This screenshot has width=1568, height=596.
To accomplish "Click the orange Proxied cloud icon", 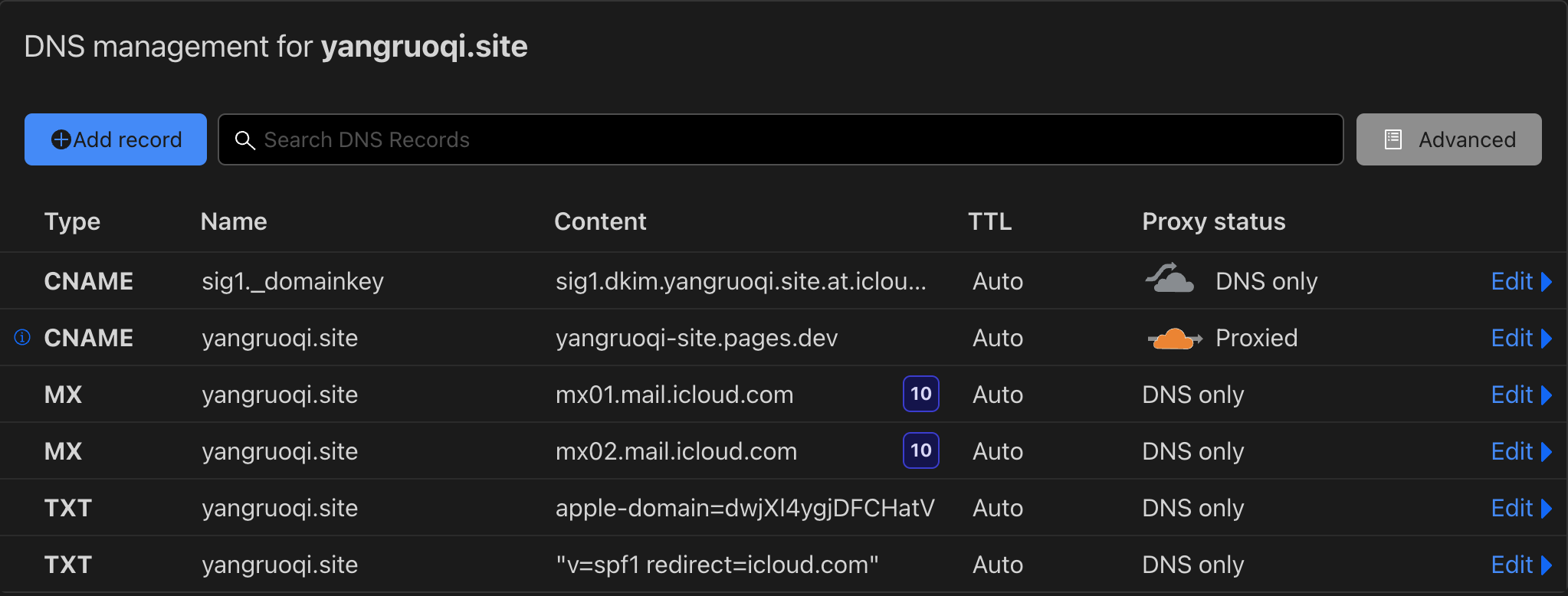I will [1173, 338].
